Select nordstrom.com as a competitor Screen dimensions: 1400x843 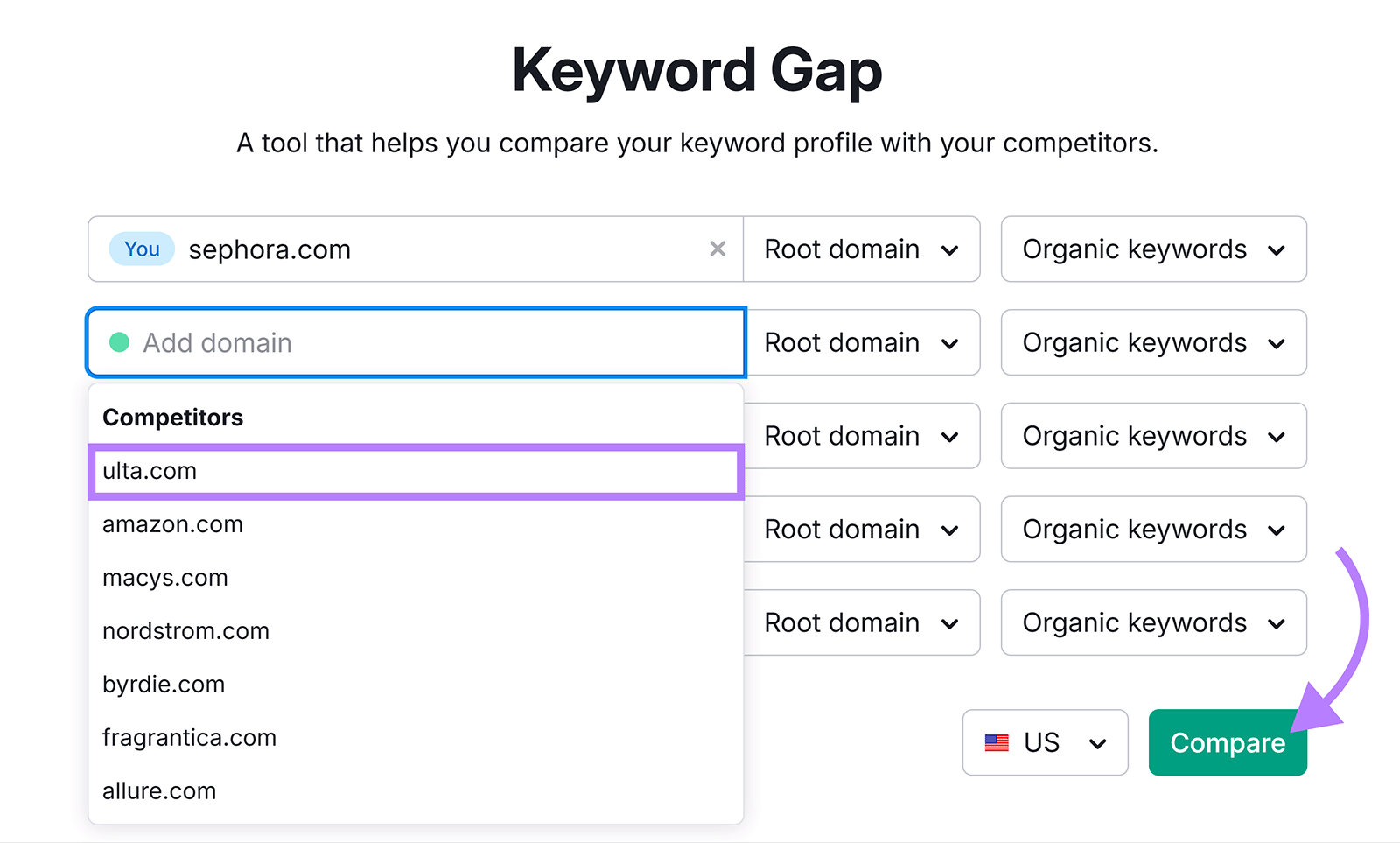185,630
